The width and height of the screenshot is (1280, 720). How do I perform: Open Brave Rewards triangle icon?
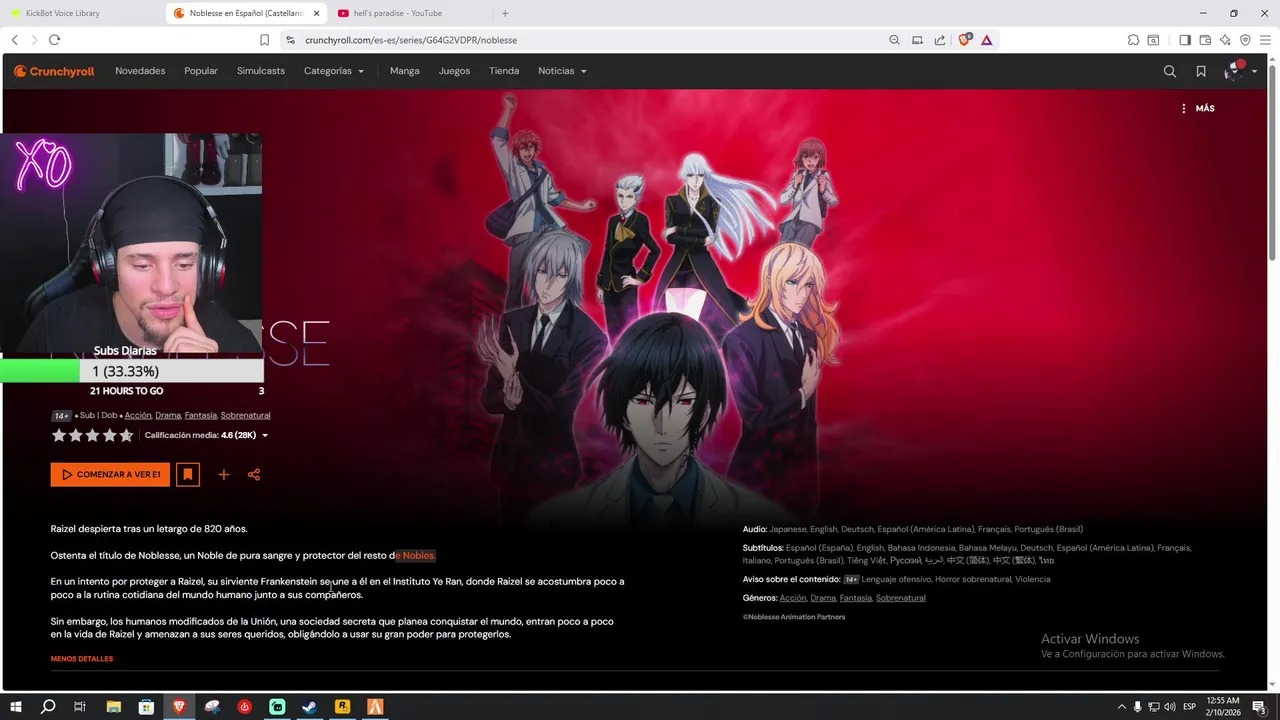pyautogui.click(x=987, y=40)
